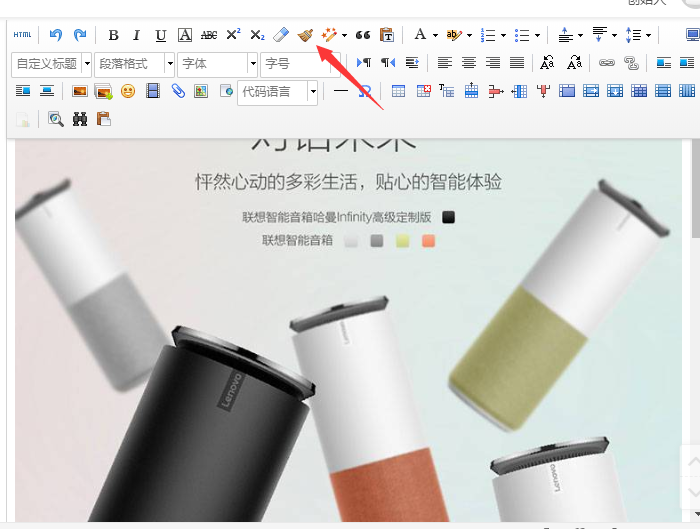Screen dimensions: 700x529
Task: Switch to HTML source mode
Action: (x=22, y=35)
